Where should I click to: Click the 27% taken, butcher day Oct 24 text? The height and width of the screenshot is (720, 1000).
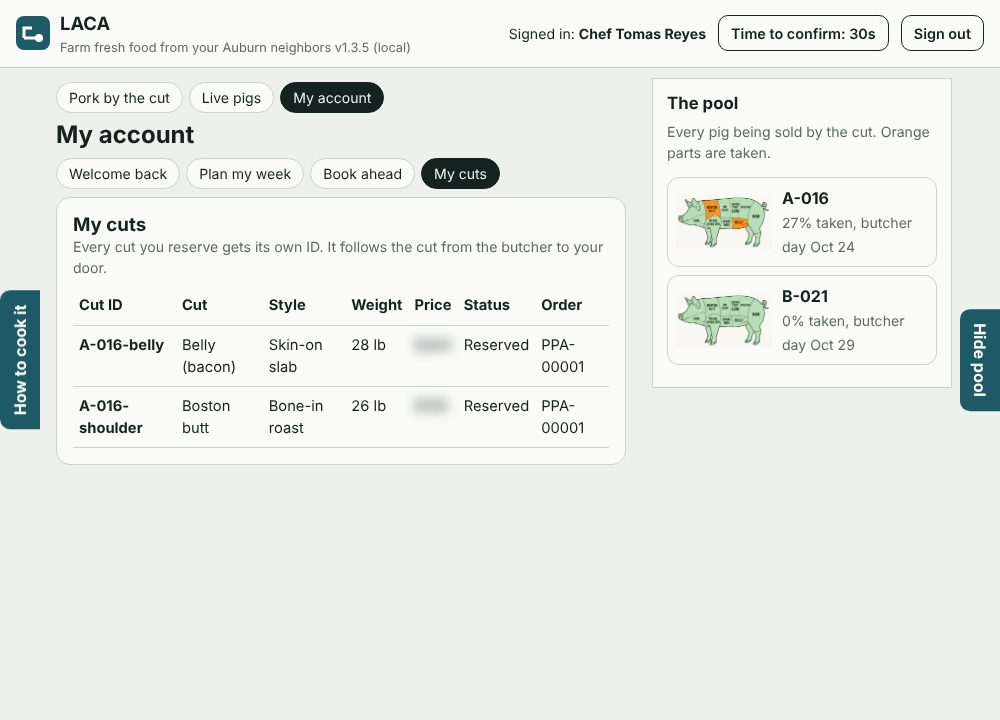point(847,235)
